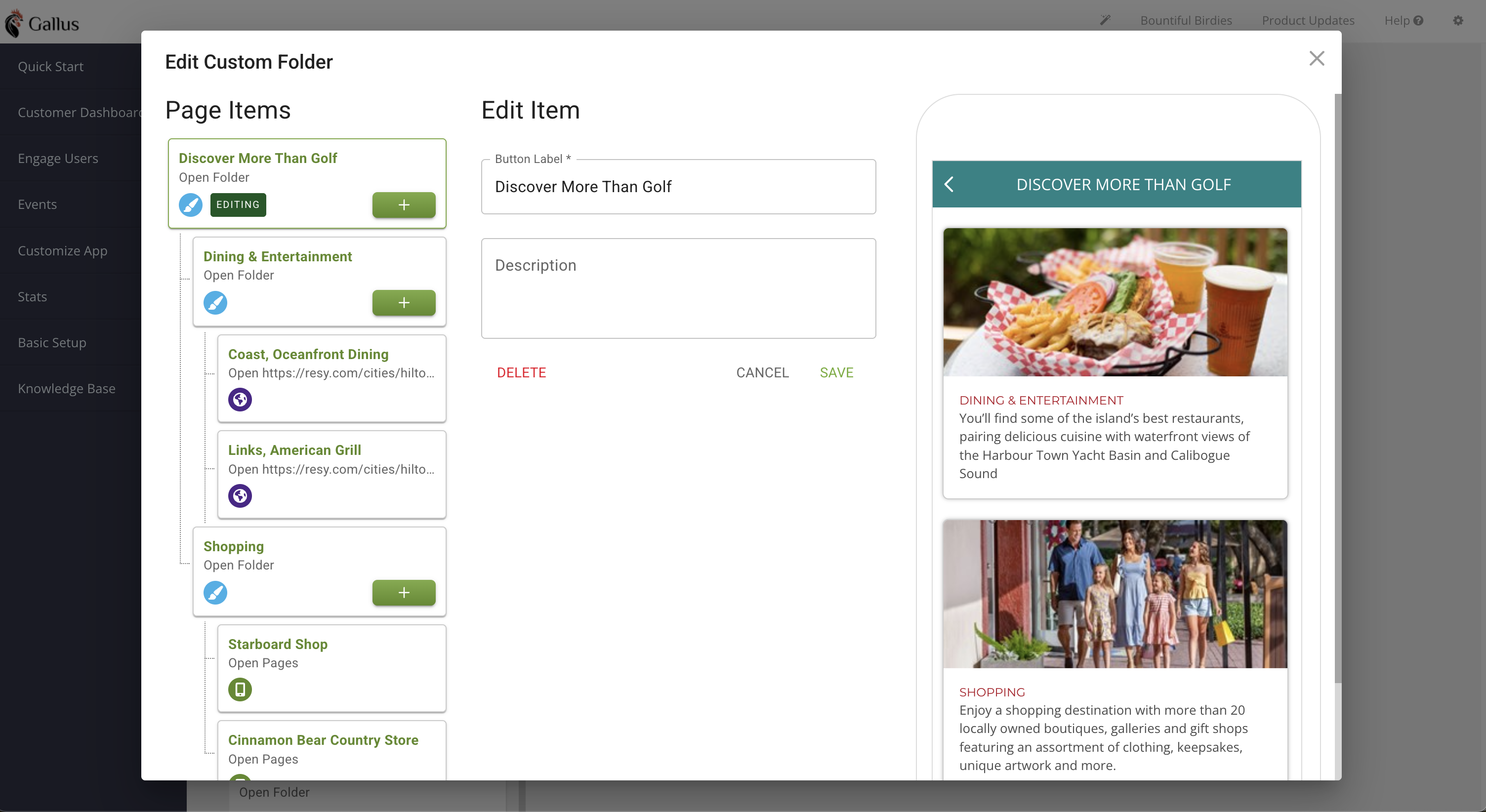The image size is (1486, 812).
Task: Open Product Updates in top bar
Action: tap(1308, 21)
